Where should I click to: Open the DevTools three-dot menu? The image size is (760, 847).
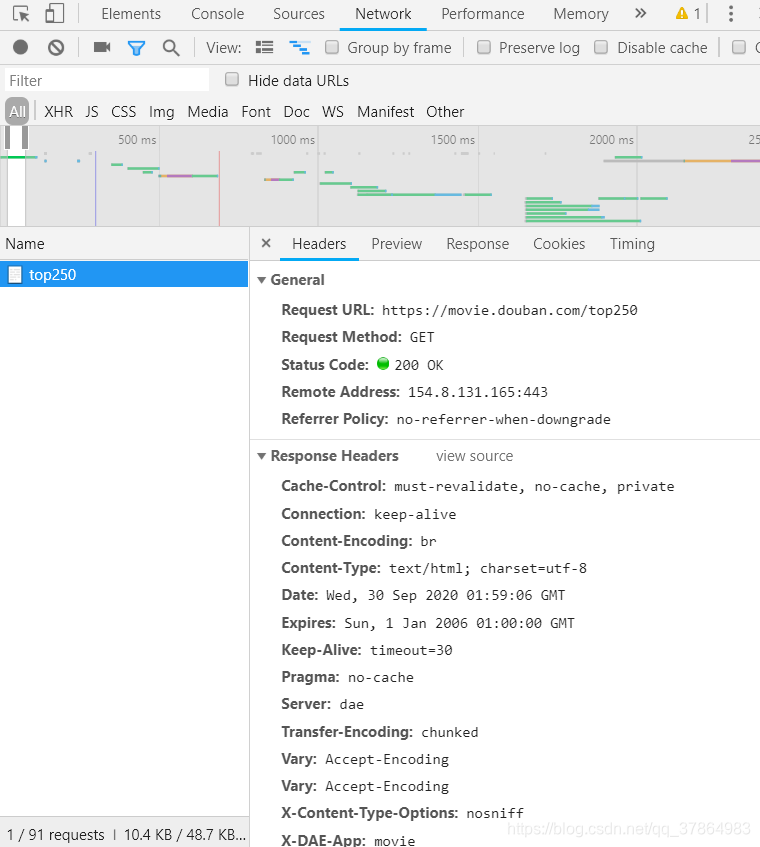click(x=731, y=14)
